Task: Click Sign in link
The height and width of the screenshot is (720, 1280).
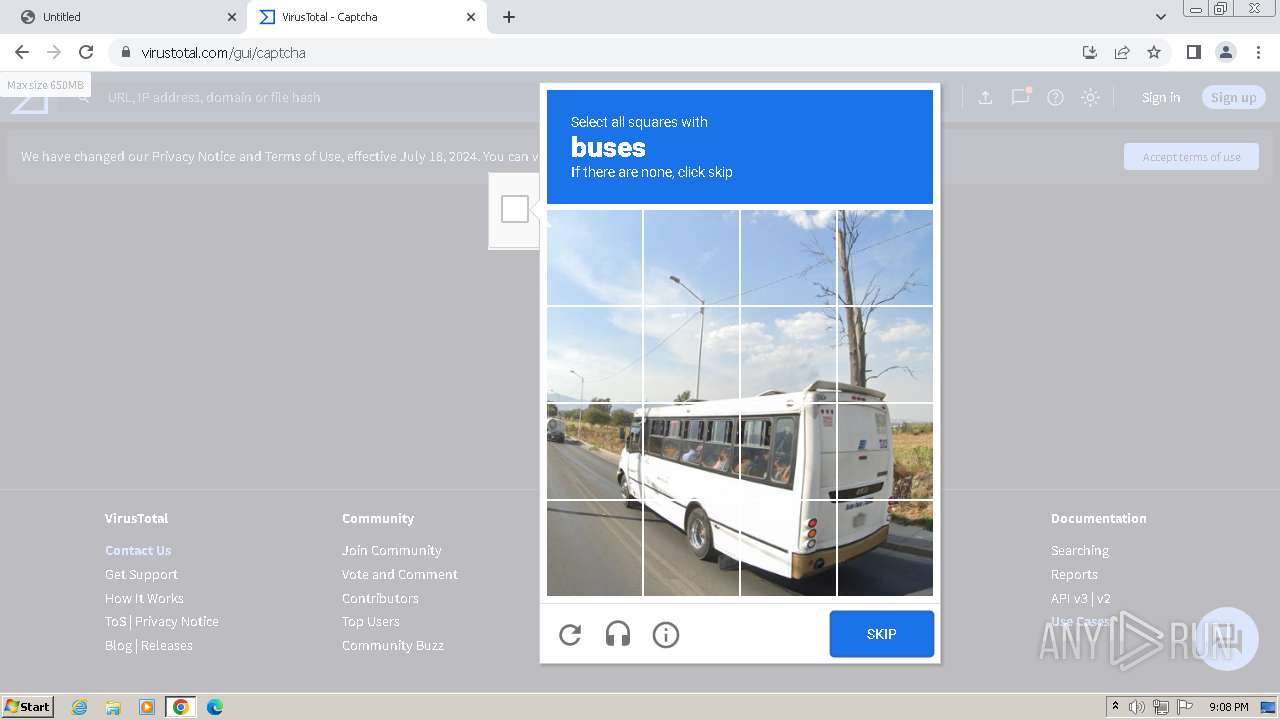Action: coord(1161,97)
